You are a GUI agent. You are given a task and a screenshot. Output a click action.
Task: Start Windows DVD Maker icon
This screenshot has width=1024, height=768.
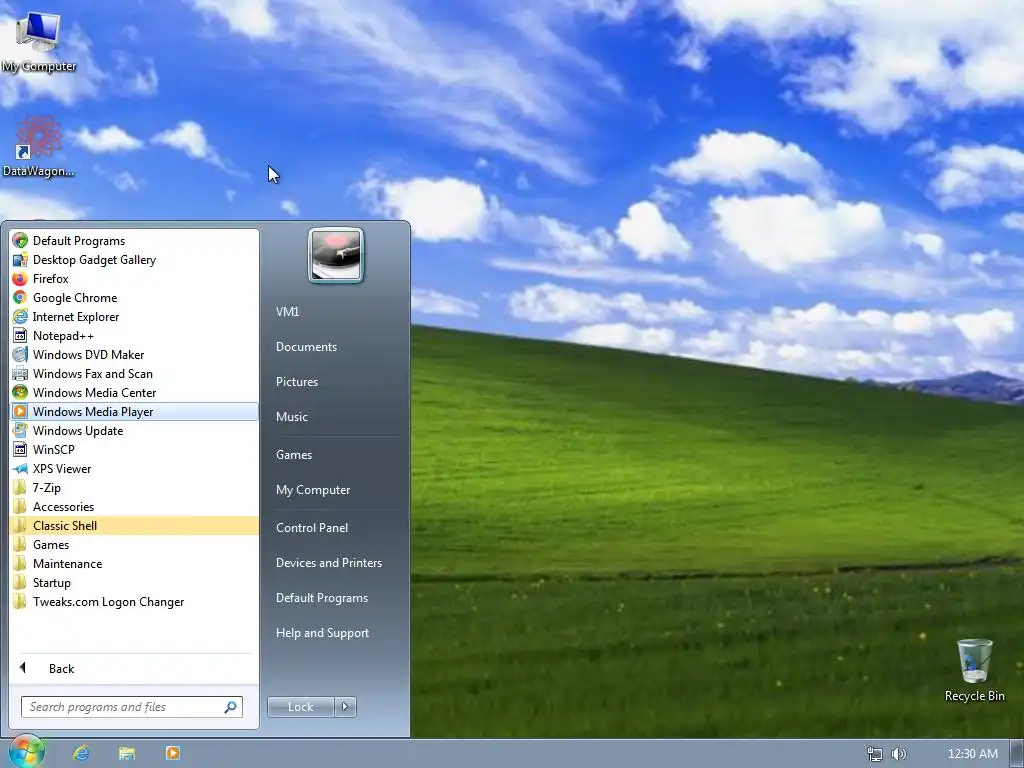pyautogui.click(x=20, y=355)
